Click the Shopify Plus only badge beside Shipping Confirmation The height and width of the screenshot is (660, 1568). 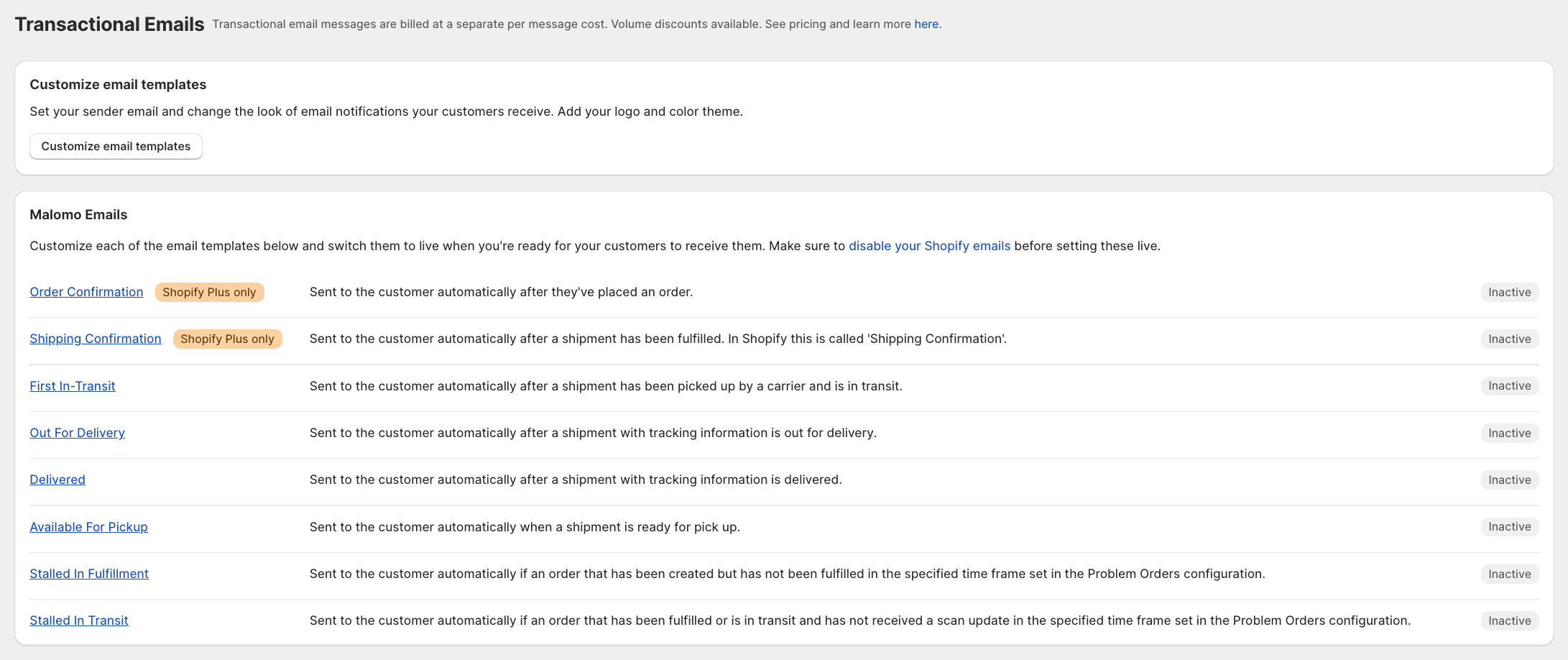tap(227, 339)
